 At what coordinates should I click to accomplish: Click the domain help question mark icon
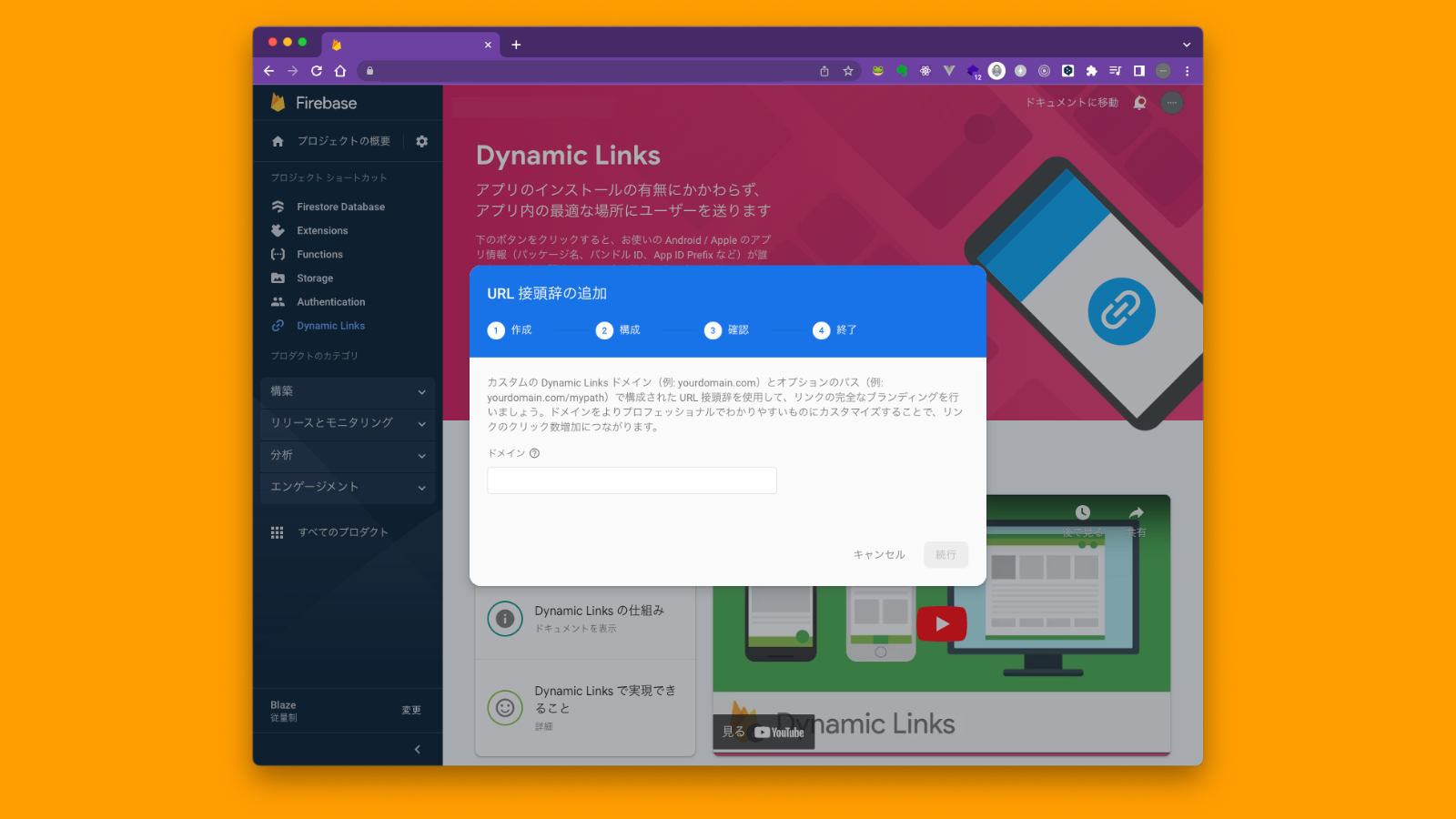pyautogui.click(x=534, y=453)
